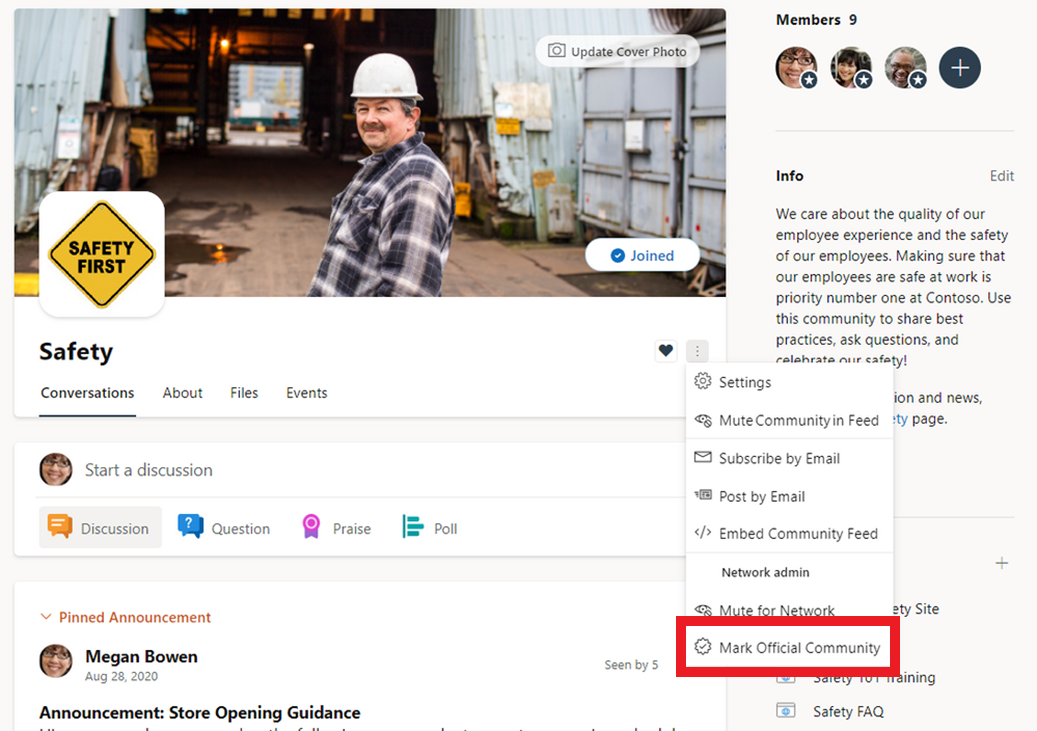Click Update Cover Photo button

click(x=617, y=52)
